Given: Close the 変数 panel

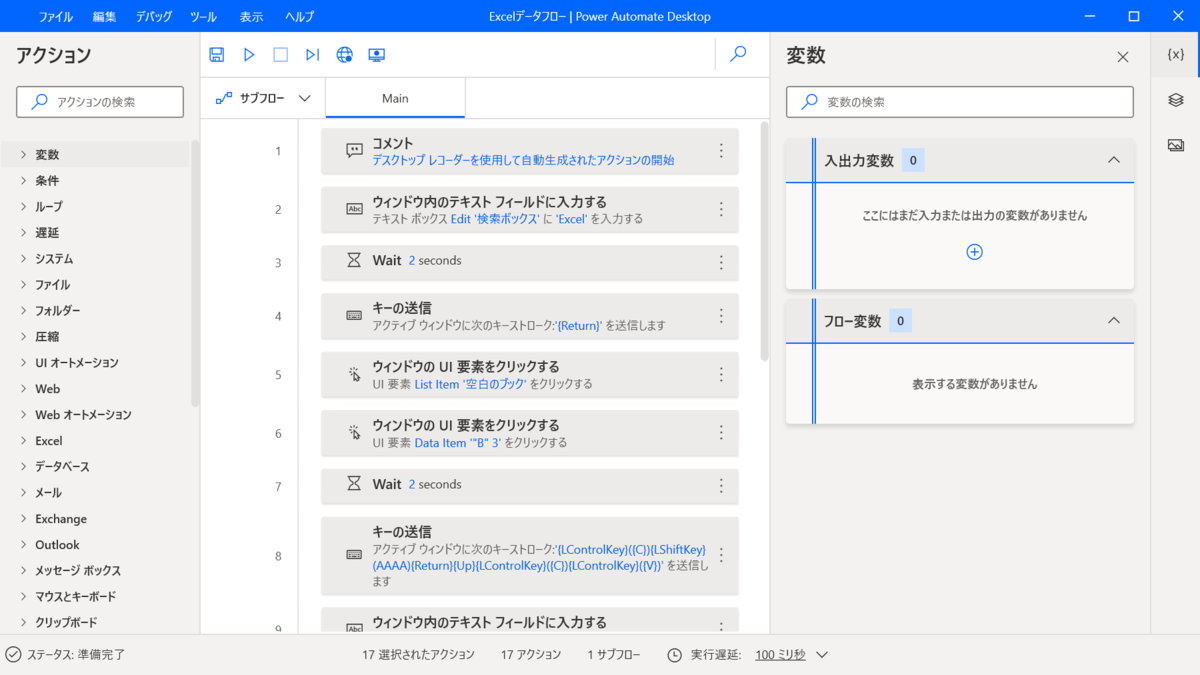Looking at the screenshot, I should 1123,57.
